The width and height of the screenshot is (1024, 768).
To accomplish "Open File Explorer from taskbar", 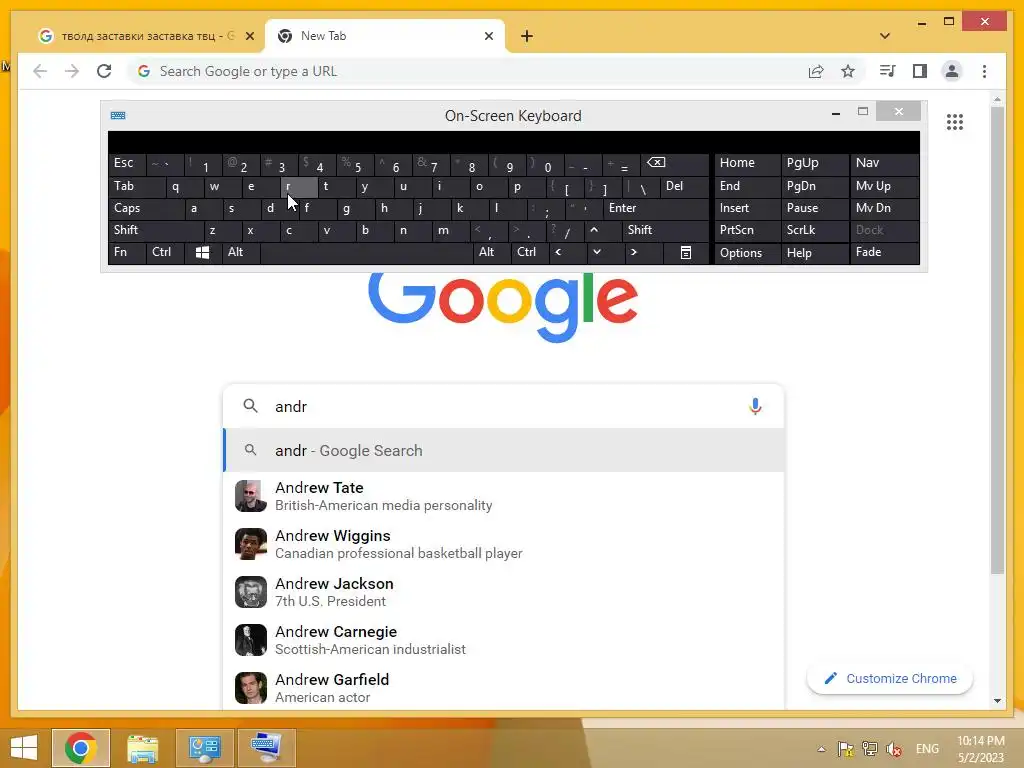I will tap(142, 748).
